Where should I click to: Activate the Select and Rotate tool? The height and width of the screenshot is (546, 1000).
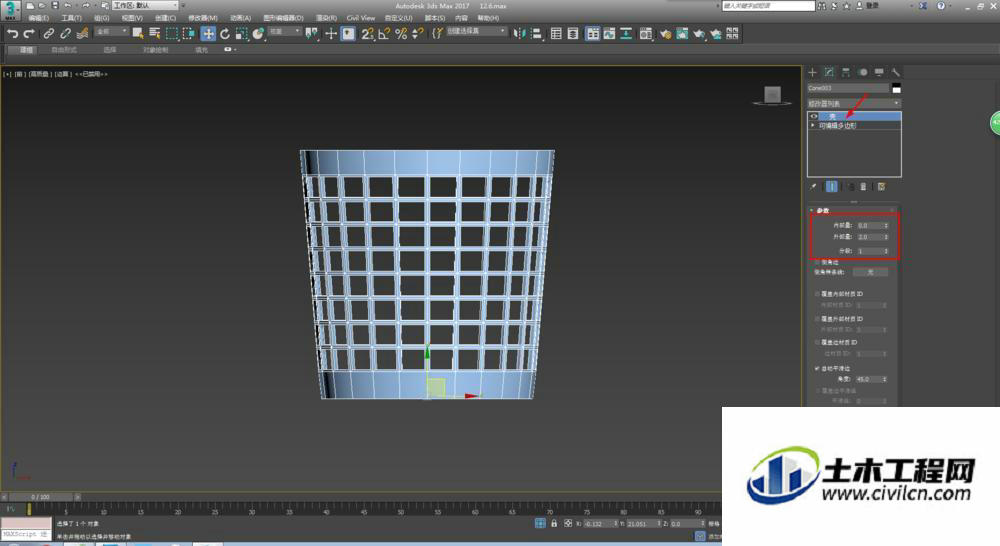pyautogui.click(x=224, y=34)
